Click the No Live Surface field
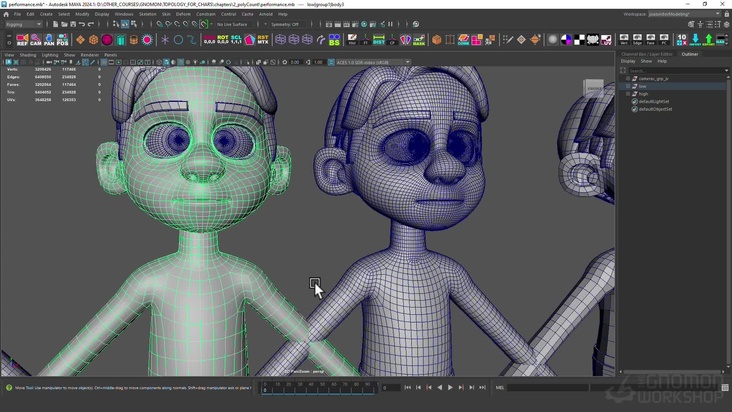The width and height of the screenshot is (732, 412). [x=234, y=24]
